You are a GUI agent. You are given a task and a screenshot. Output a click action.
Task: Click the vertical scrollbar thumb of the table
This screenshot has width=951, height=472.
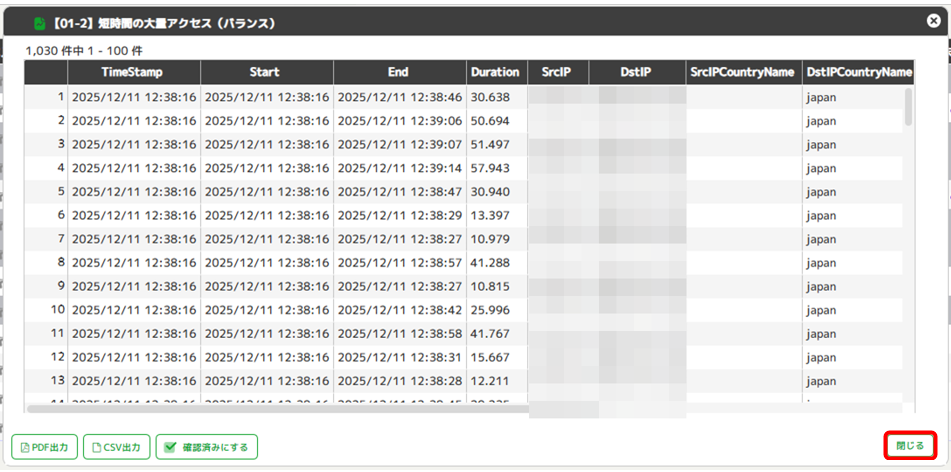(x=908, y=107)
